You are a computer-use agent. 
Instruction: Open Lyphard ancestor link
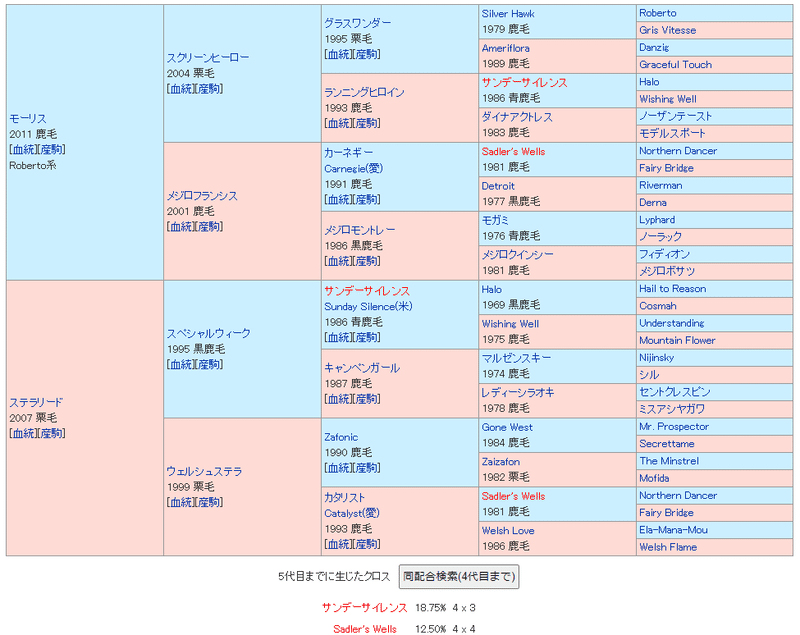coord(657,220)
